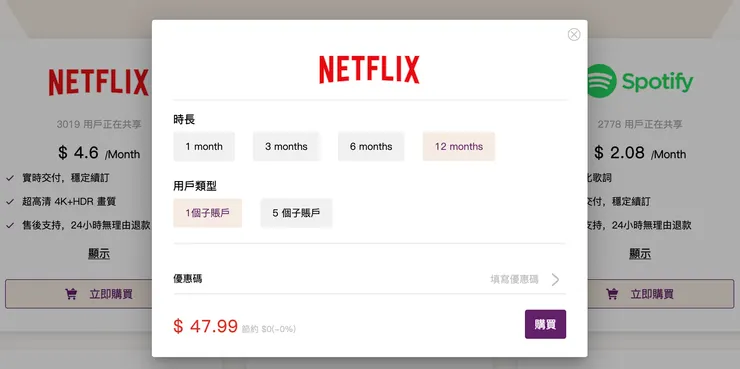The height and width of the screenshot is (369, 740).
Task: Click the 超高清 4K+HDR 畫質 feature line
Action: click(x=69, y=202)
